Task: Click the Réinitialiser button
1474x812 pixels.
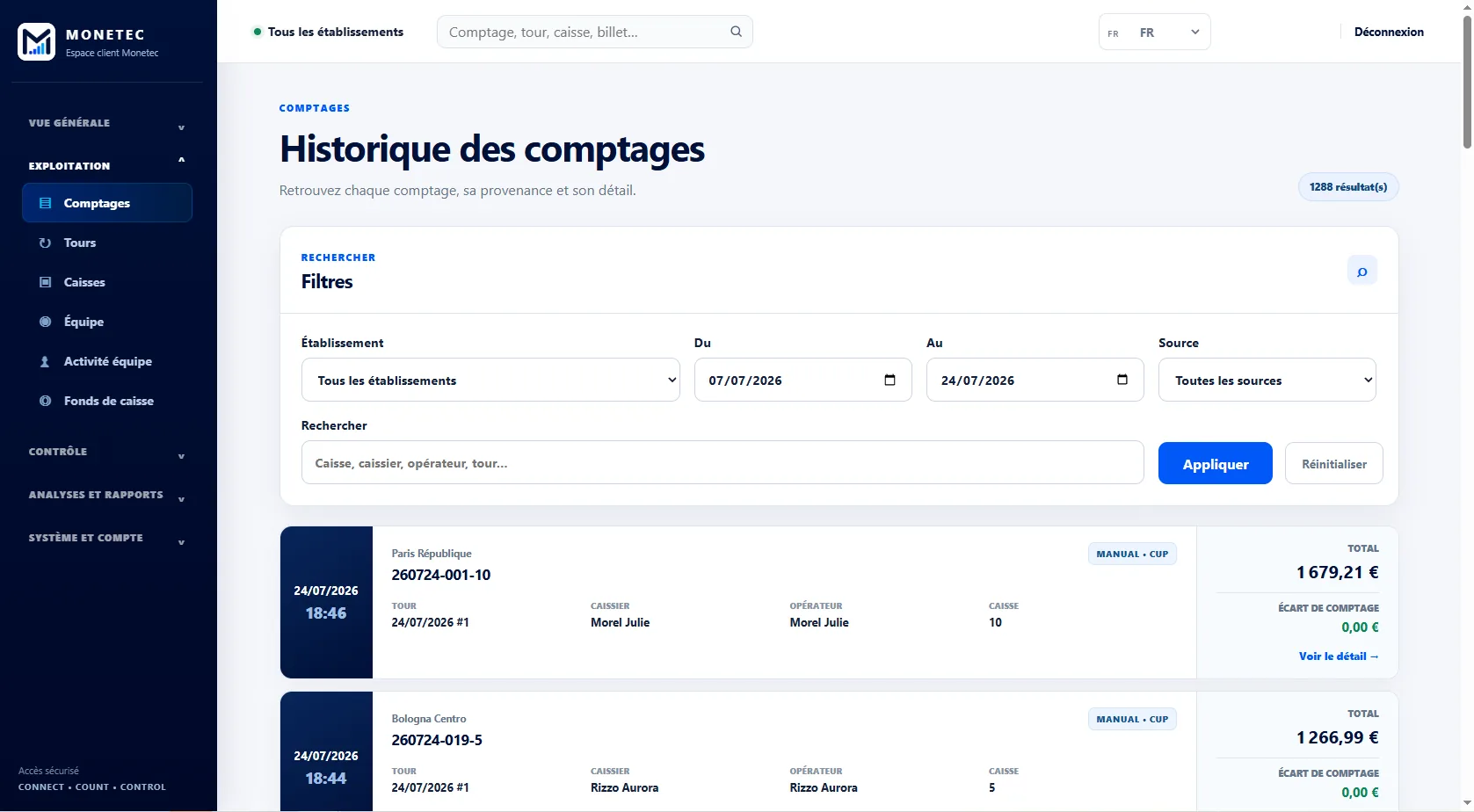Action: click(1333, 463)
